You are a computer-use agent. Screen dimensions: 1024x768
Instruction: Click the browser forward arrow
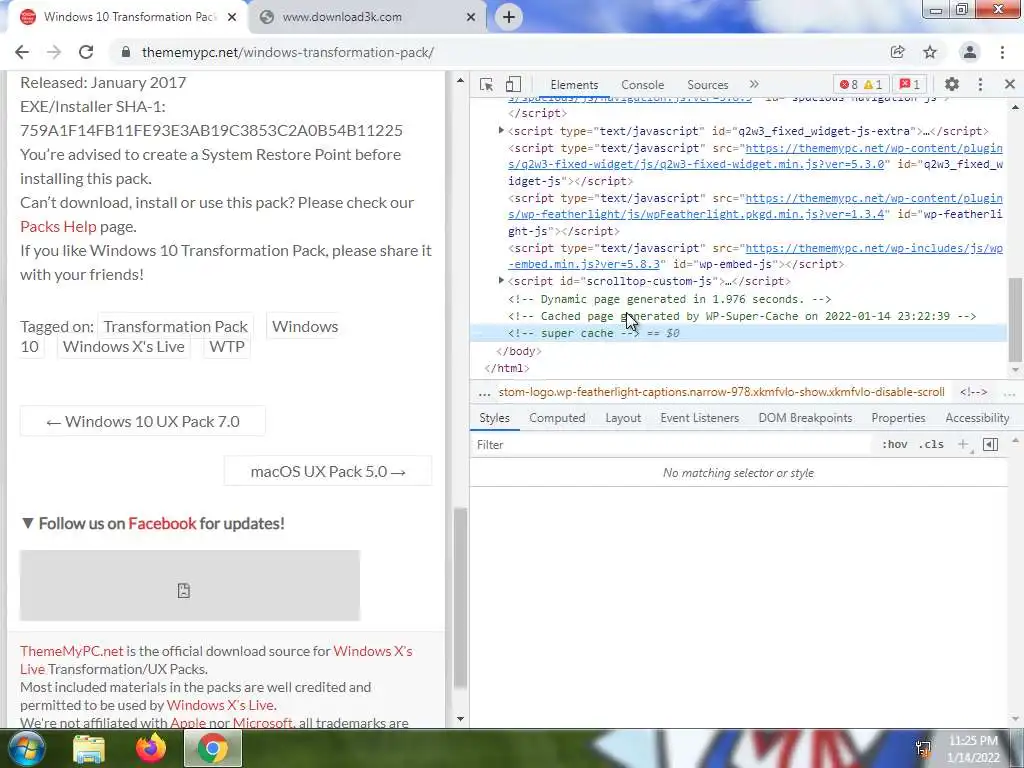pyautogui.click(x=54, y=52)
